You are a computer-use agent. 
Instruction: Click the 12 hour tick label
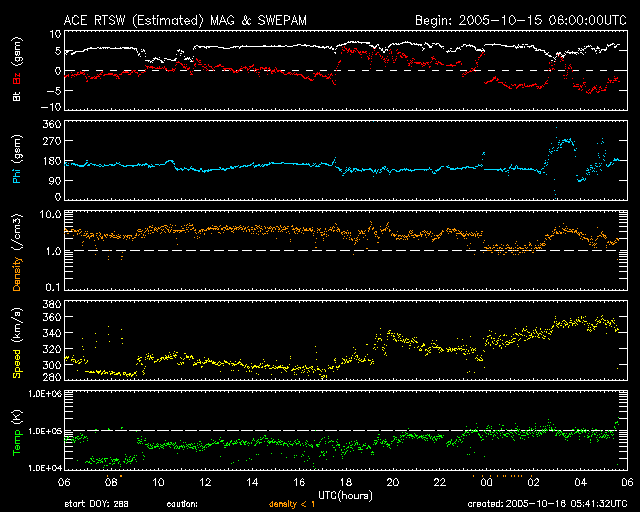205,483
